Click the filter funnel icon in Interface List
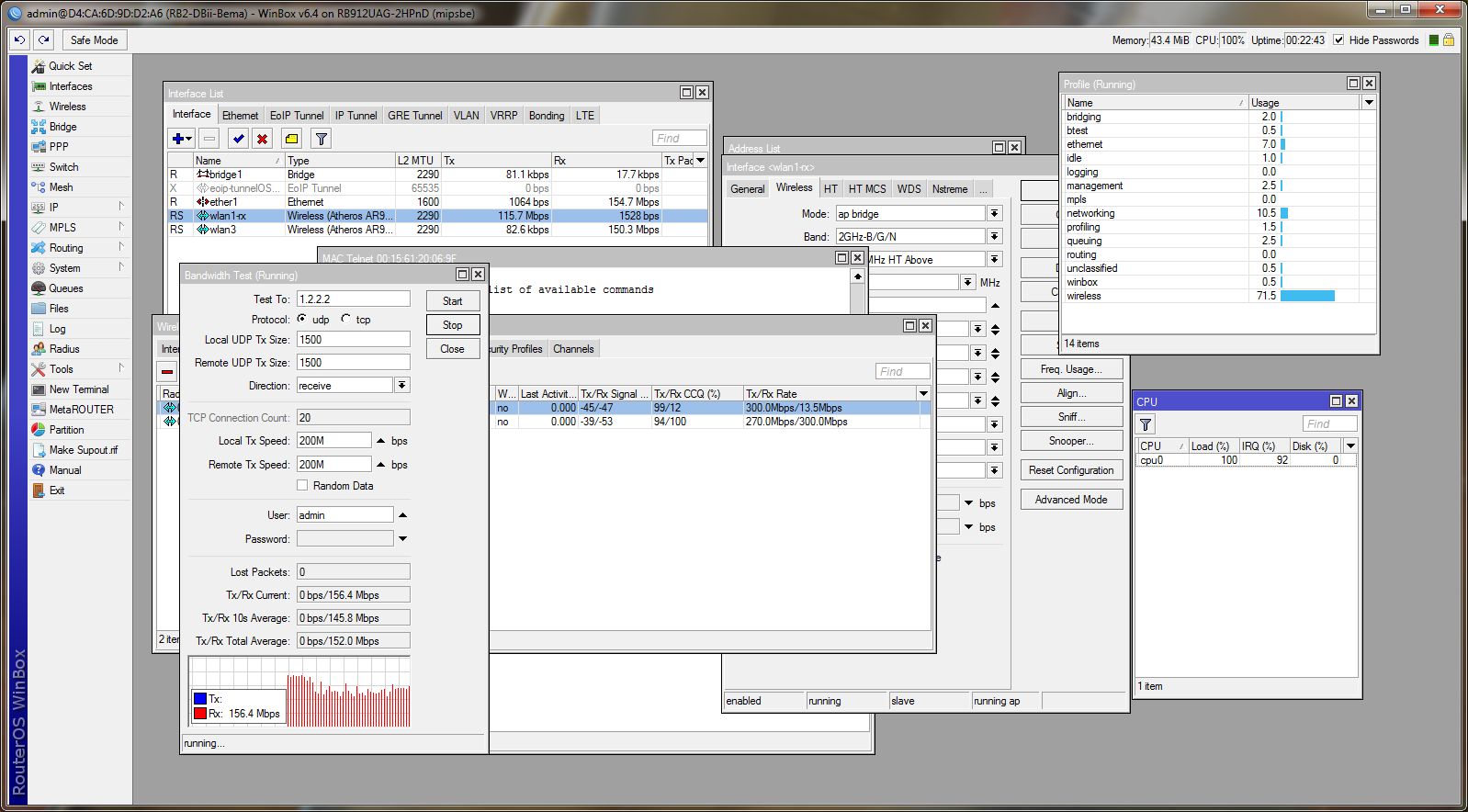 [x=321, y=139]
